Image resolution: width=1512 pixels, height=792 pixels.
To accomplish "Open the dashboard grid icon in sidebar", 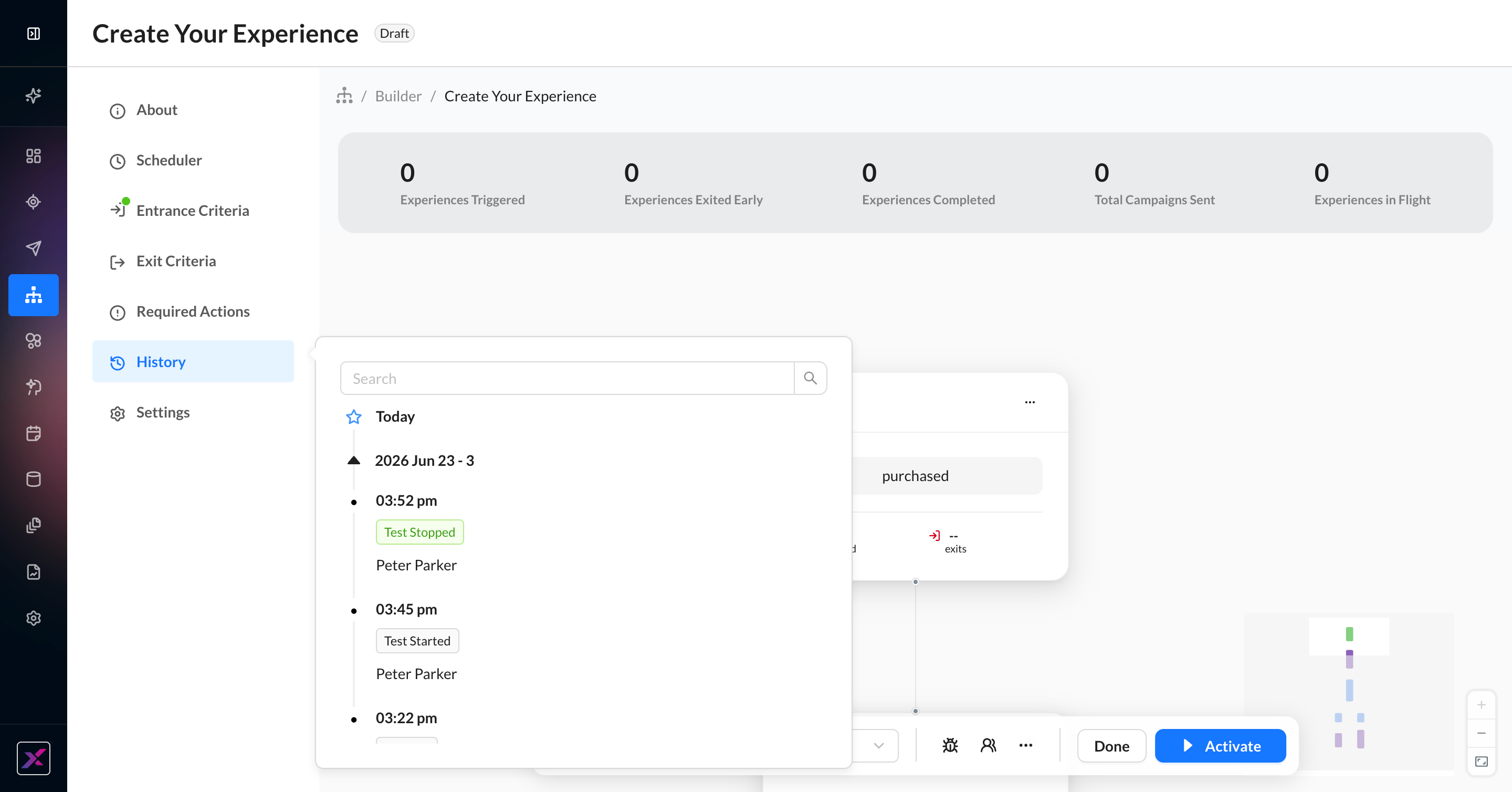I will (x=34, y=155).
